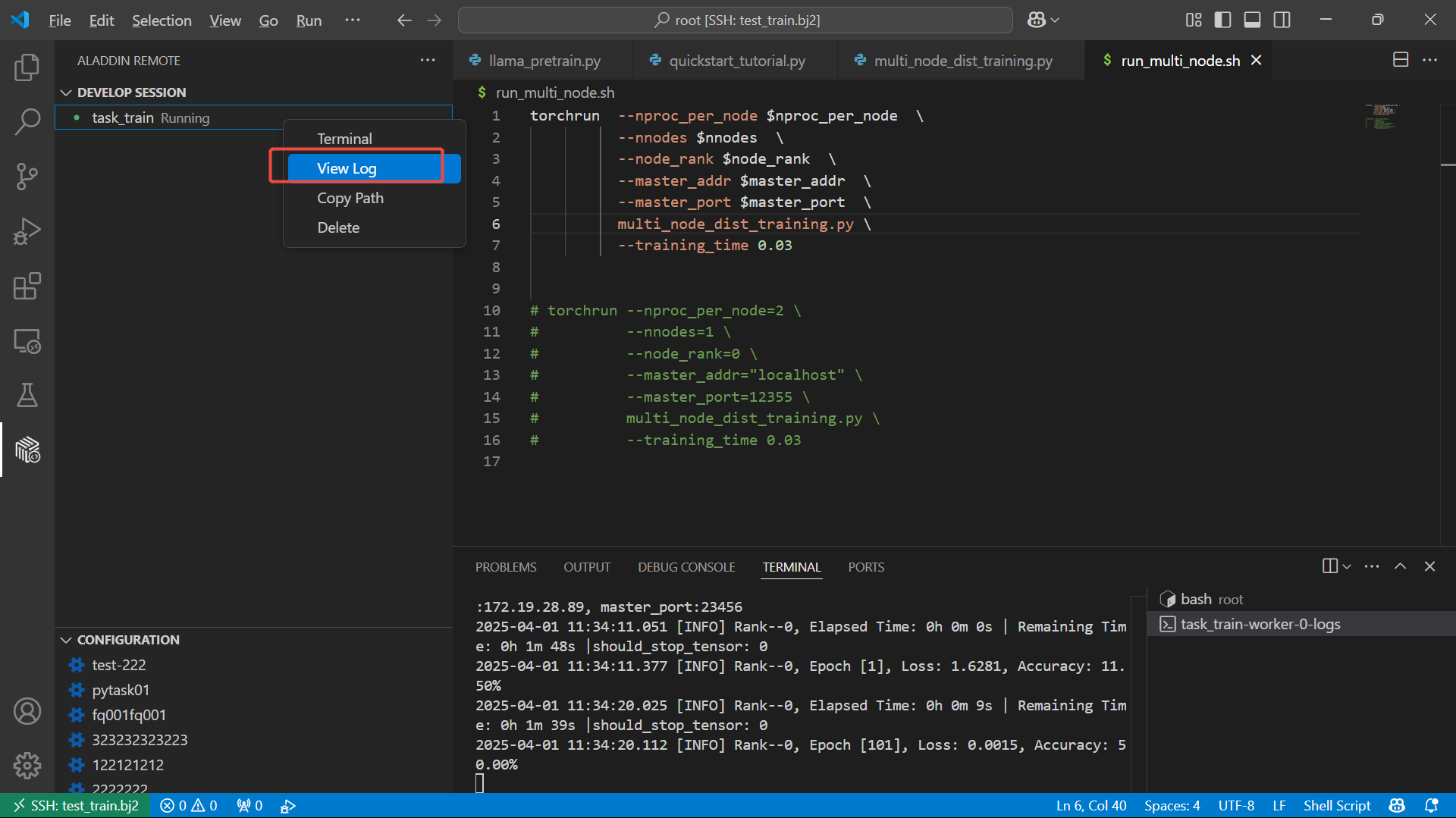Go forward with the right arrow
Viewport: 1456px width, 818px height.
click(434, 20)
